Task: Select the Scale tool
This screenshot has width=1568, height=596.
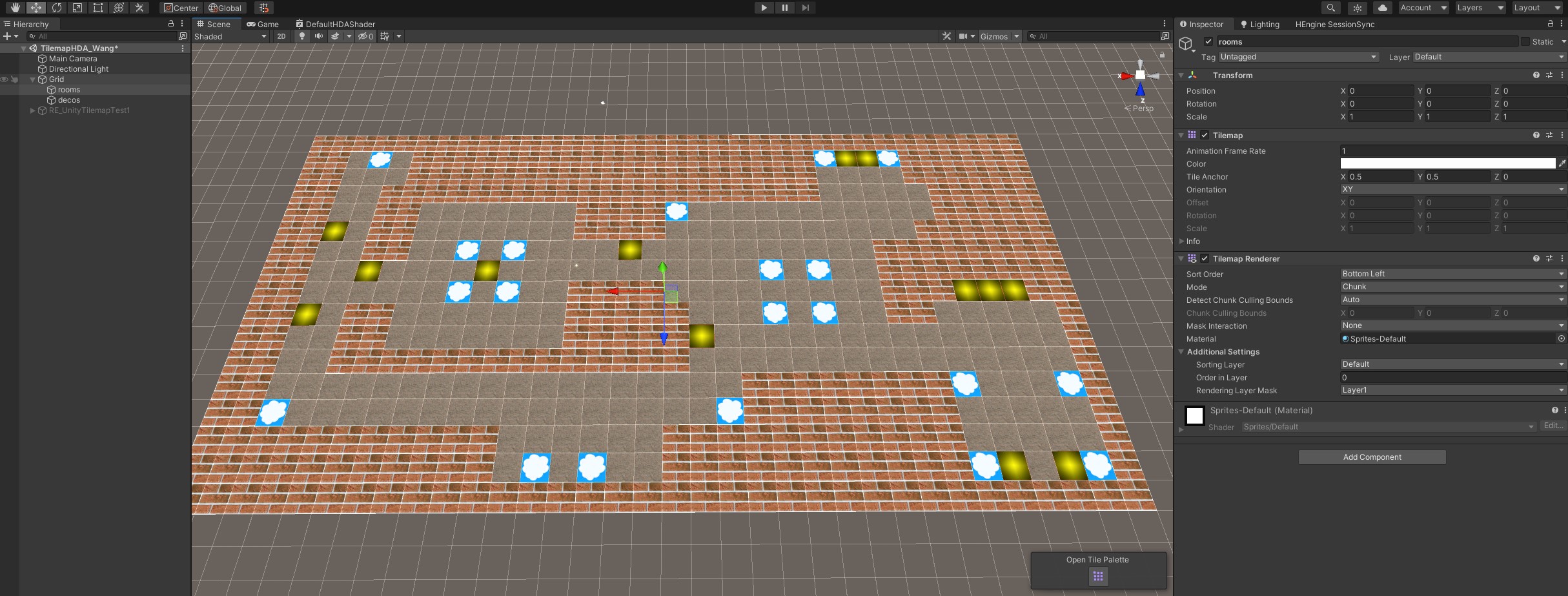Action: pos(77,8)
